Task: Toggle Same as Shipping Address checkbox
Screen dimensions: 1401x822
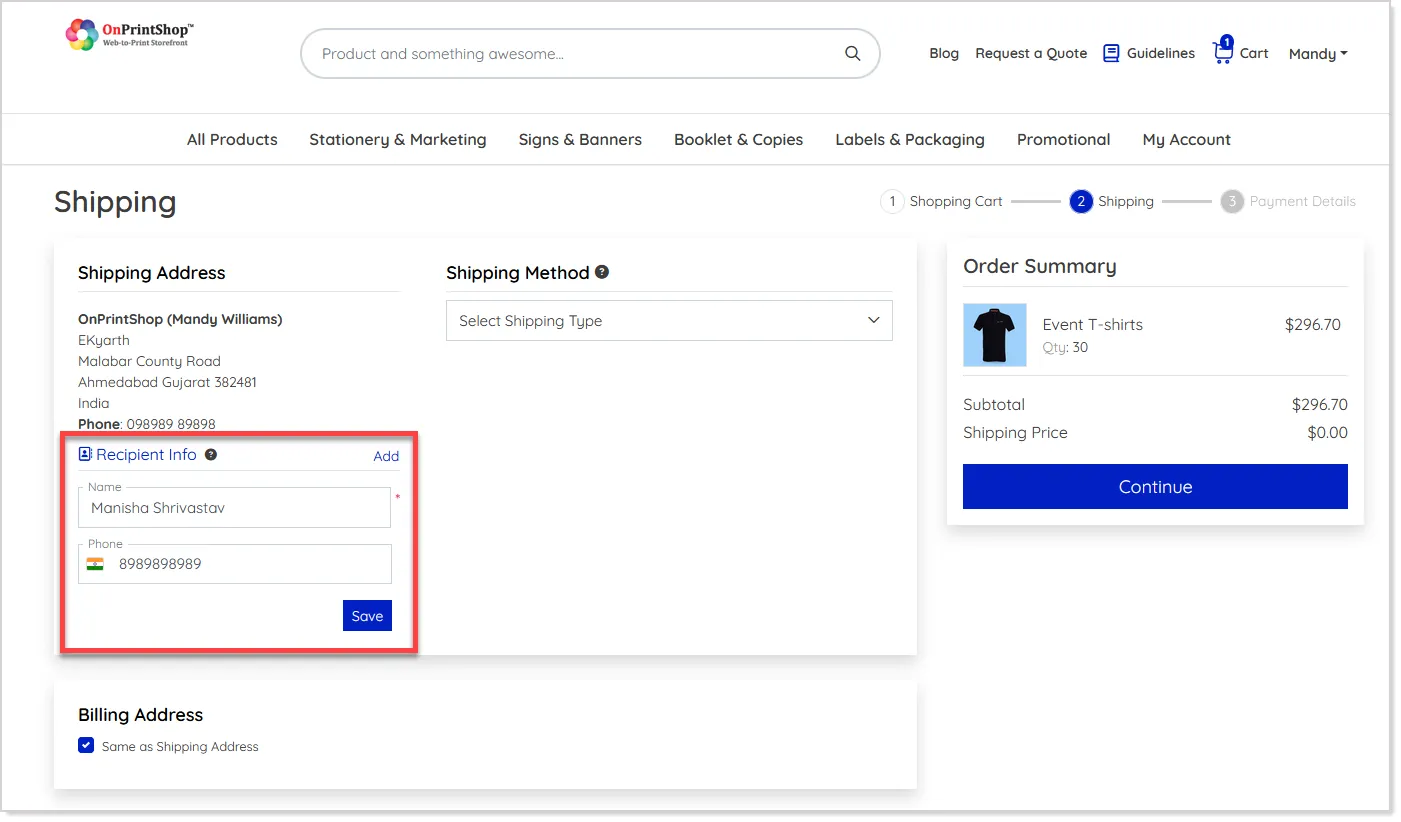Action: 86,746
